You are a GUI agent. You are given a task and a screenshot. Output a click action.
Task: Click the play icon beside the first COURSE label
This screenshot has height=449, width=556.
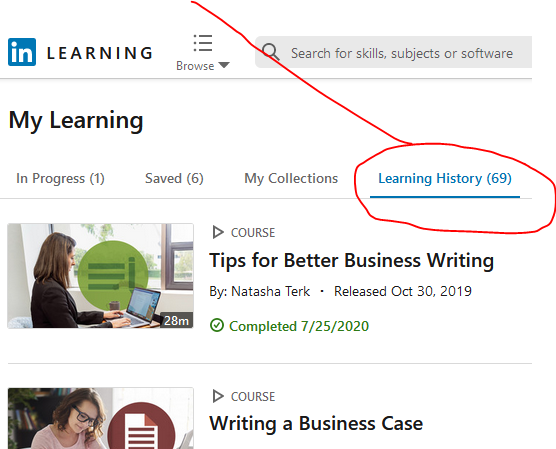click(x=218, y=233)
